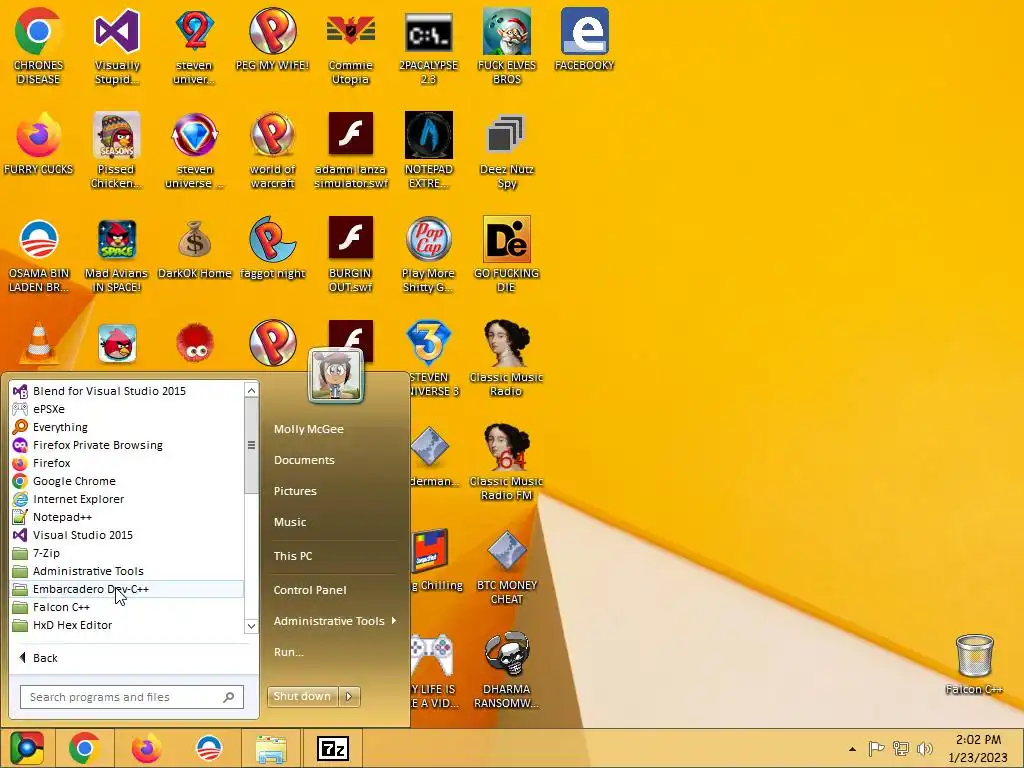1024x768 pixels.
Task: Expand the Embarcadero Dev-C++ folder
Action: click(127, 589)
